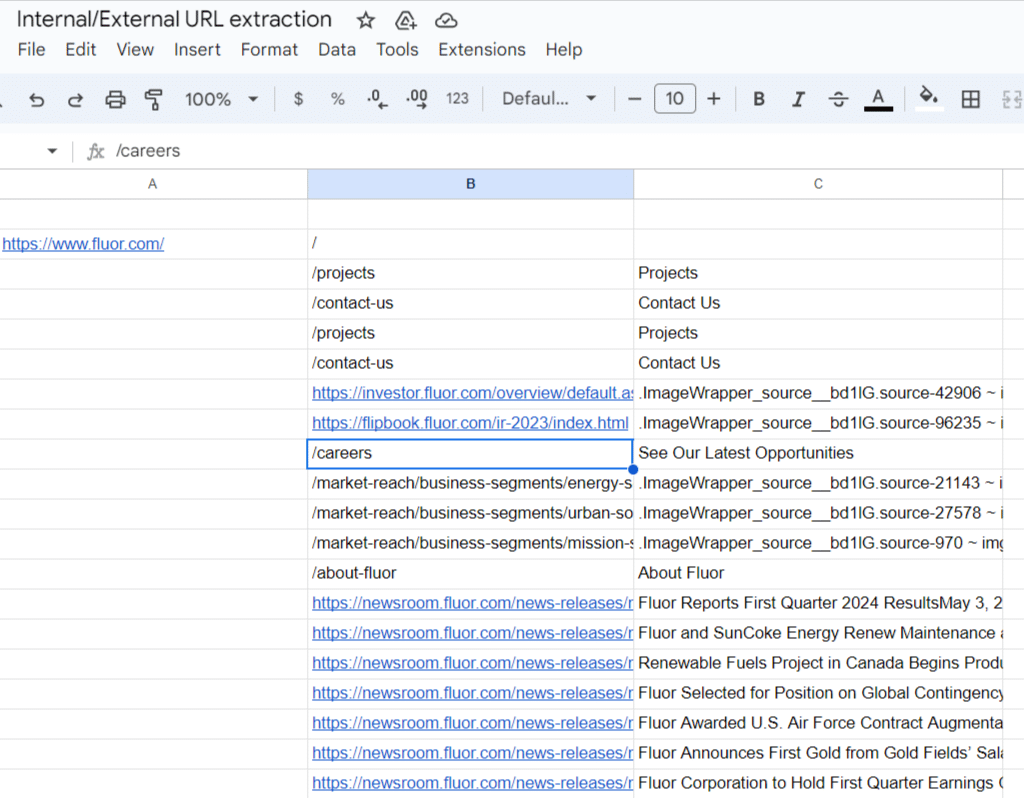
Task: Toggle strikethrough formatting
Action: 838,99
